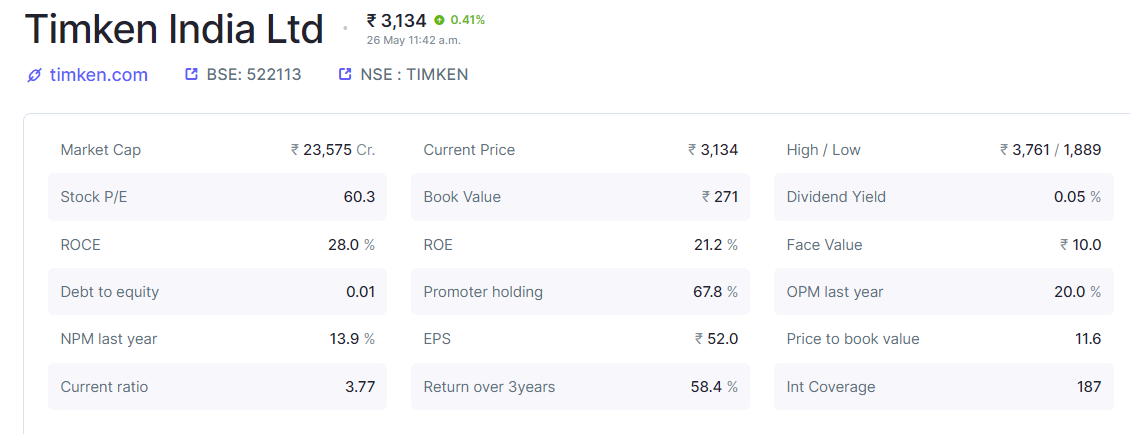Click the external-link icon before BSE: 522113
The height and width of the screenshot is (434, 1130).
192,74
